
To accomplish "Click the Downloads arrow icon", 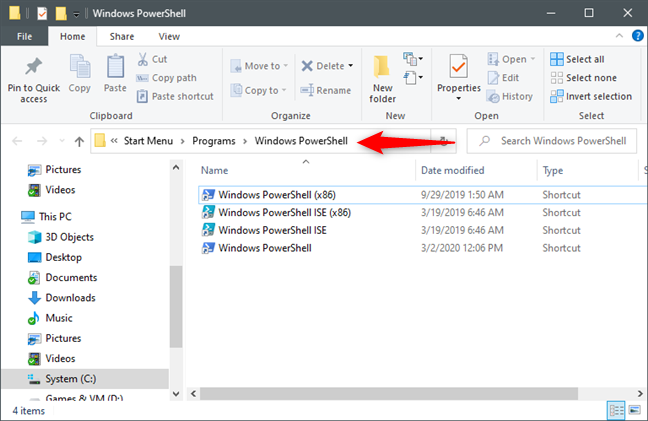I will 34,297.
